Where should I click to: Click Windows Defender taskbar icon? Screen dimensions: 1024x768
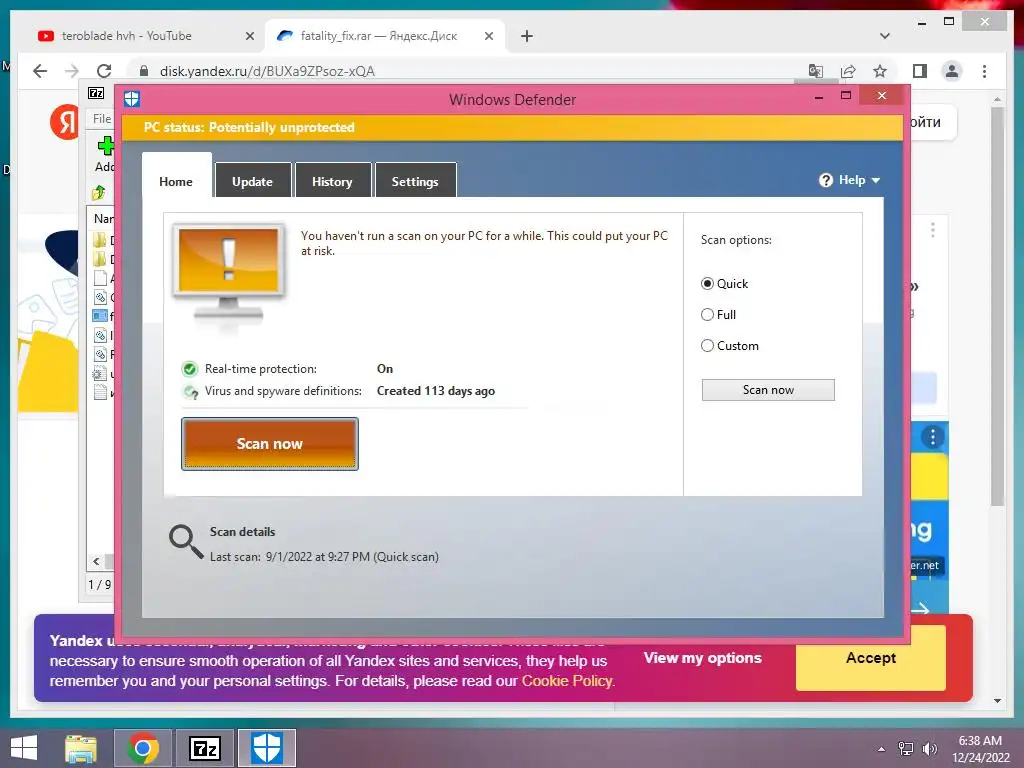tap(267, 748)
